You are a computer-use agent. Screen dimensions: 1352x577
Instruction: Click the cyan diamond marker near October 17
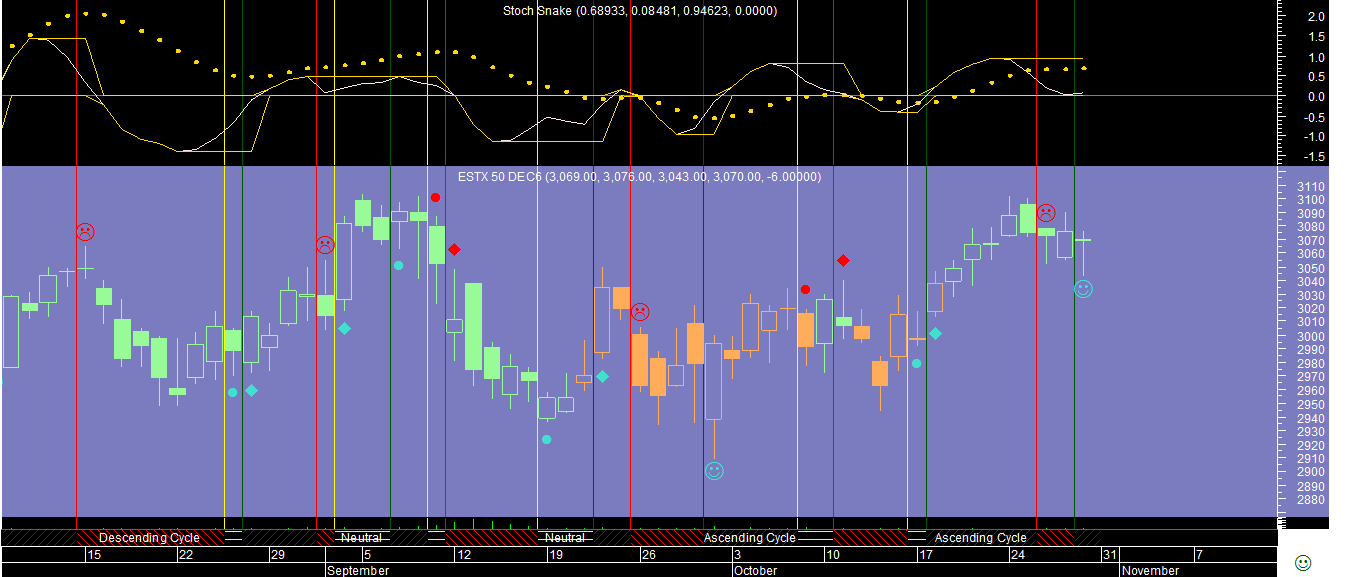tap(935, 333)
